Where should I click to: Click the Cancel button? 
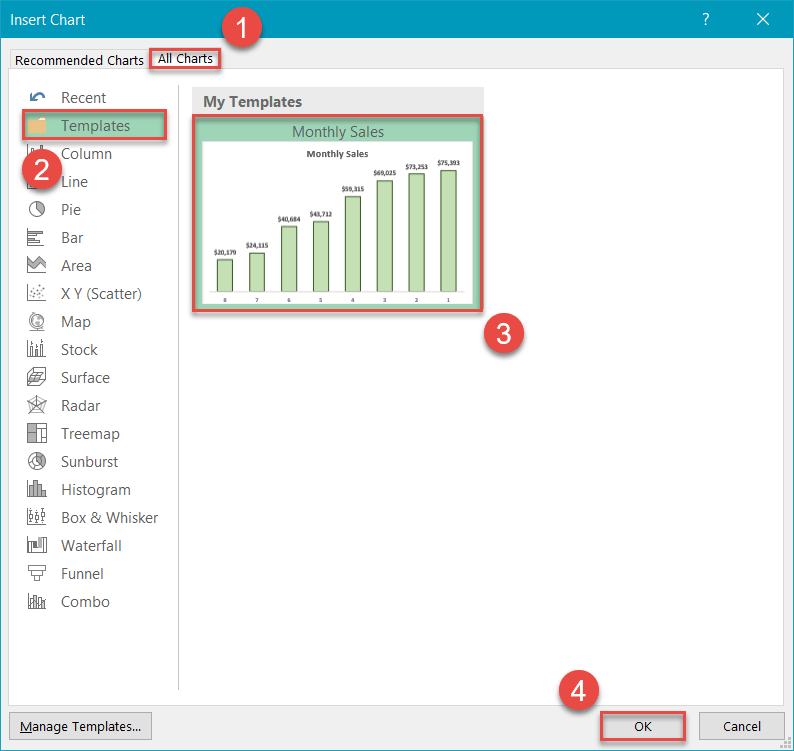(x=741, y=726)
